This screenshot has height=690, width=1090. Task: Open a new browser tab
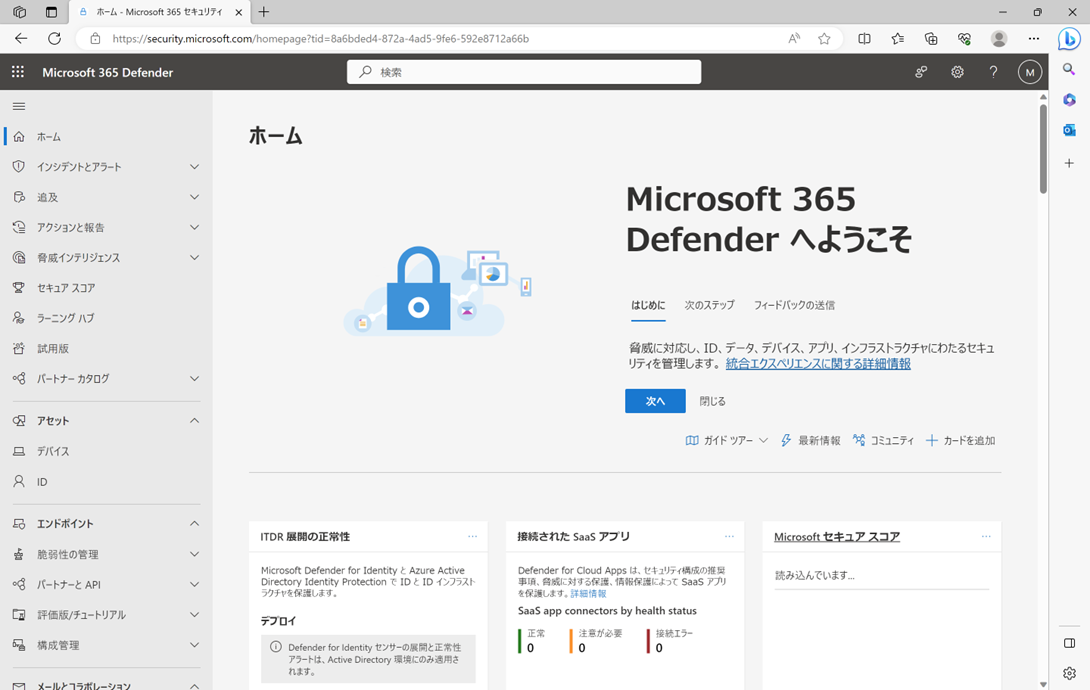tap(263, 12)
